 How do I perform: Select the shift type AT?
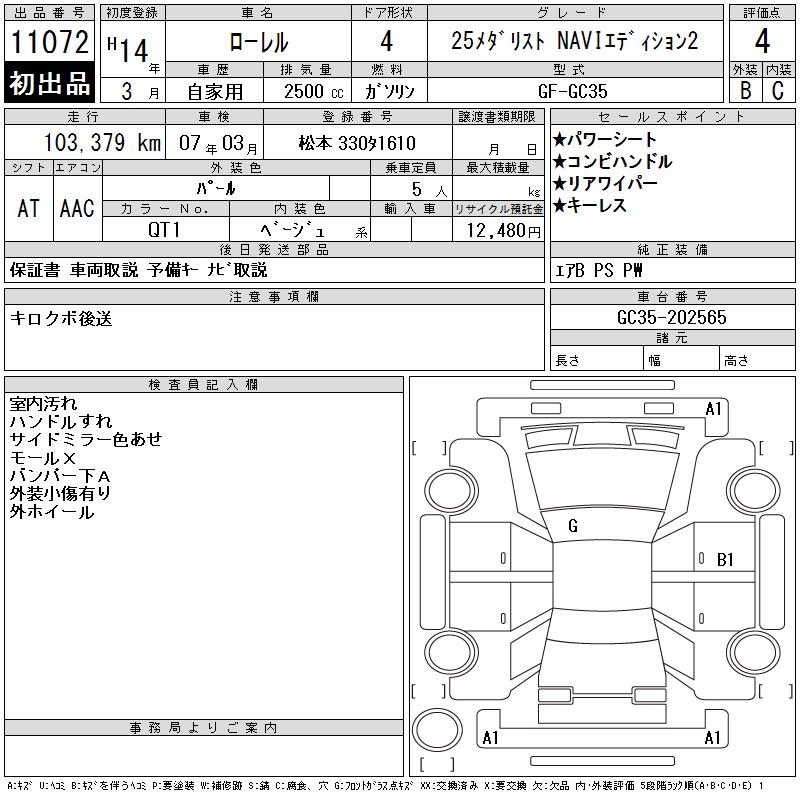[29, 208]
